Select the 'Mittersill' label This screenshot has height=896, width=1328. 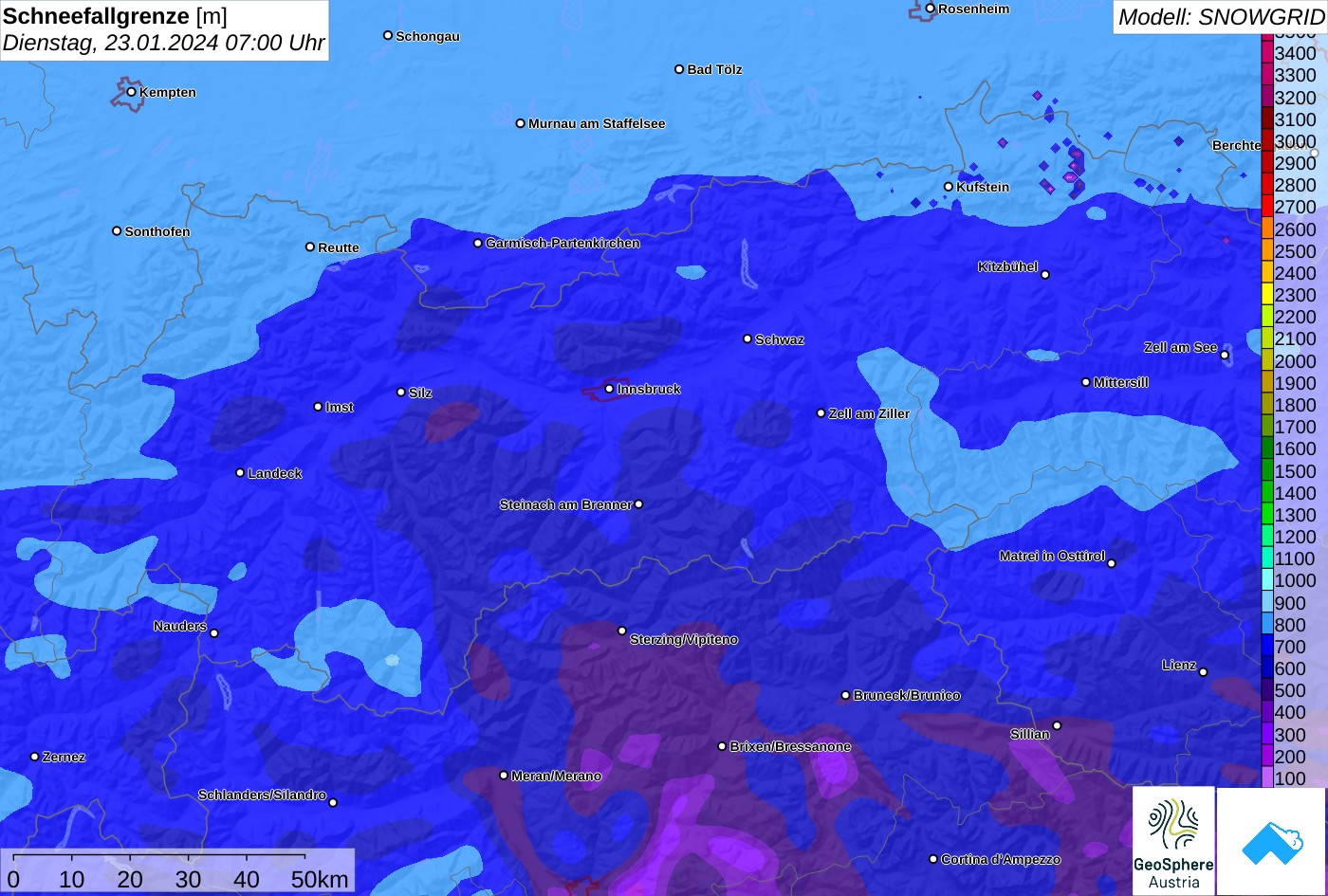pos(1121,382)
